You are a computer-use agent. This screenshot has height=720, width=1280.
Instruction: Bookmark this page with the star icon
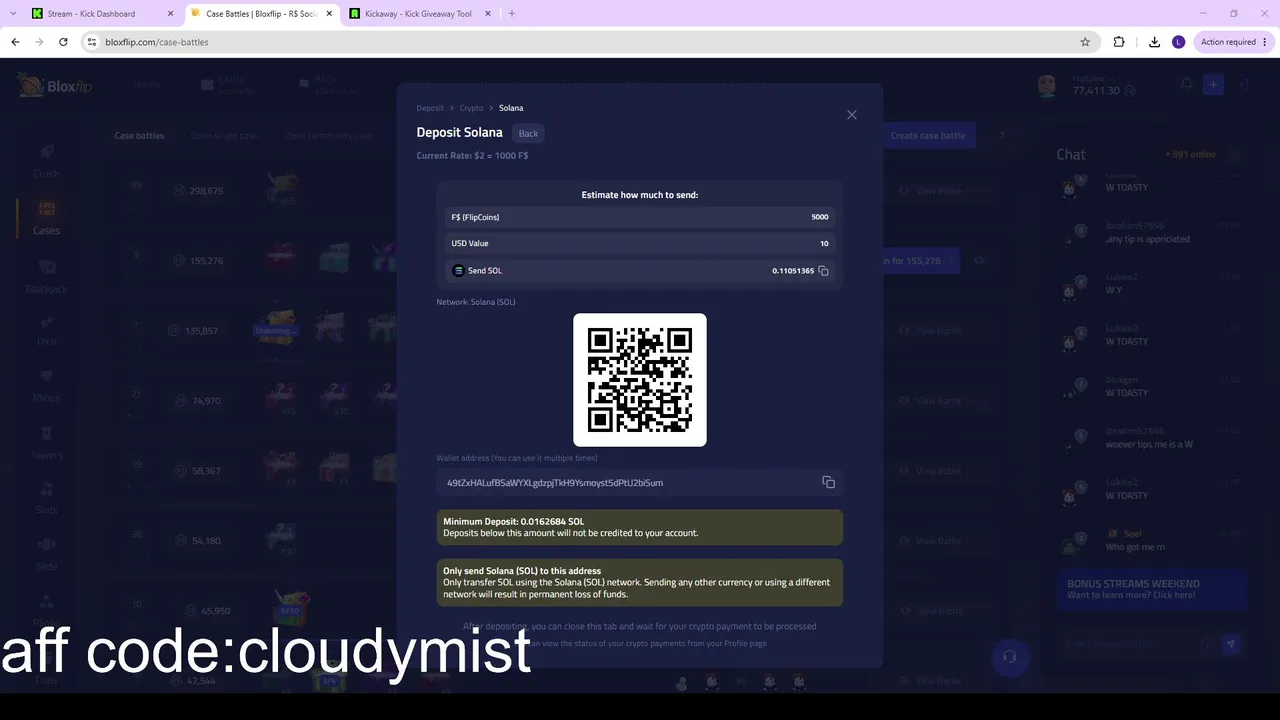point(1085,42)
